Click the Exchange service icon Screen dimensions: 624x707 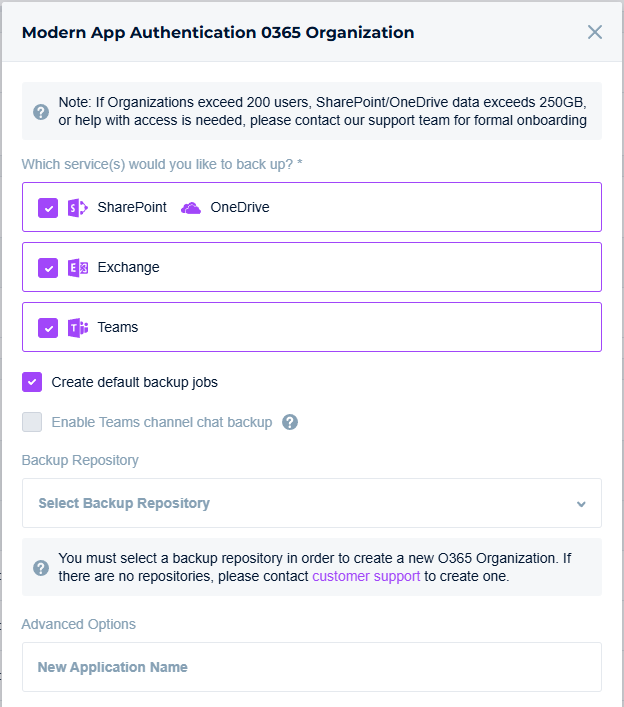pyautogui.click(x=77, y=268)
